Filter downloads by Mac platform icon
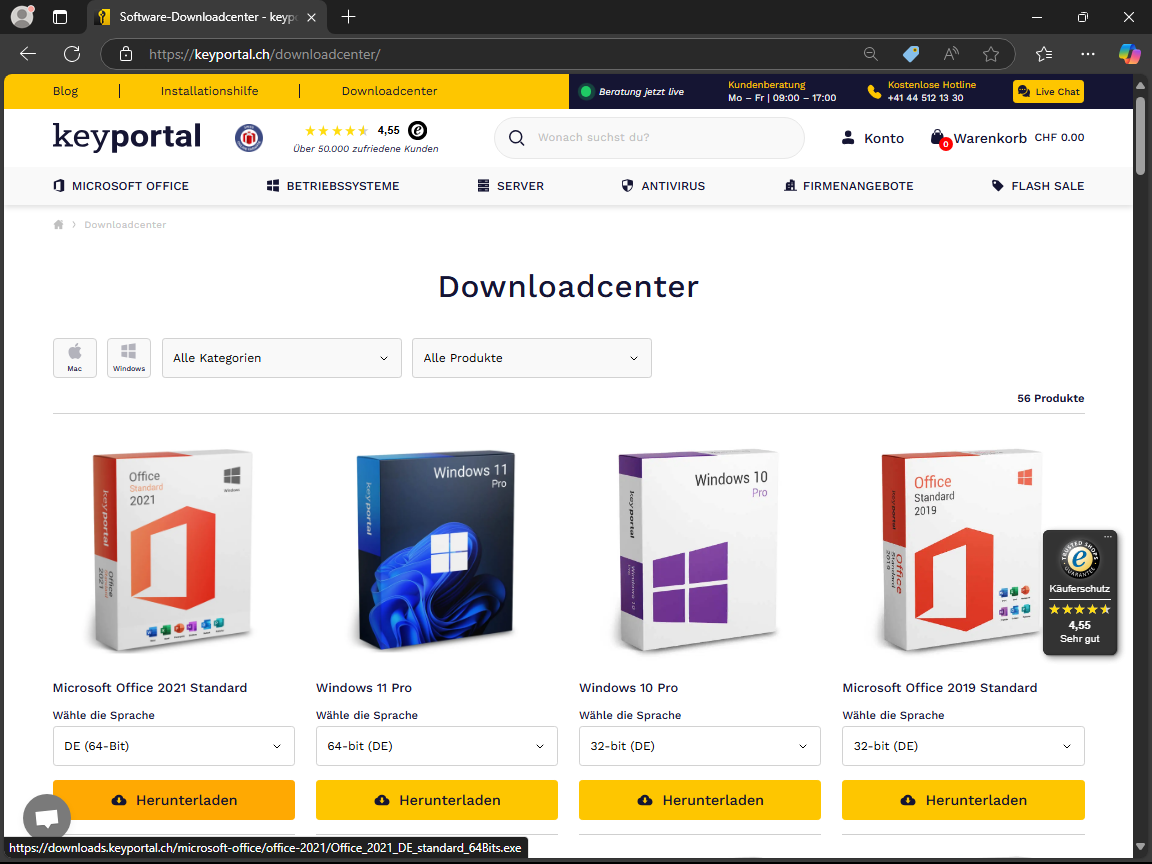1152x864 pixels. tap(75, 357)
